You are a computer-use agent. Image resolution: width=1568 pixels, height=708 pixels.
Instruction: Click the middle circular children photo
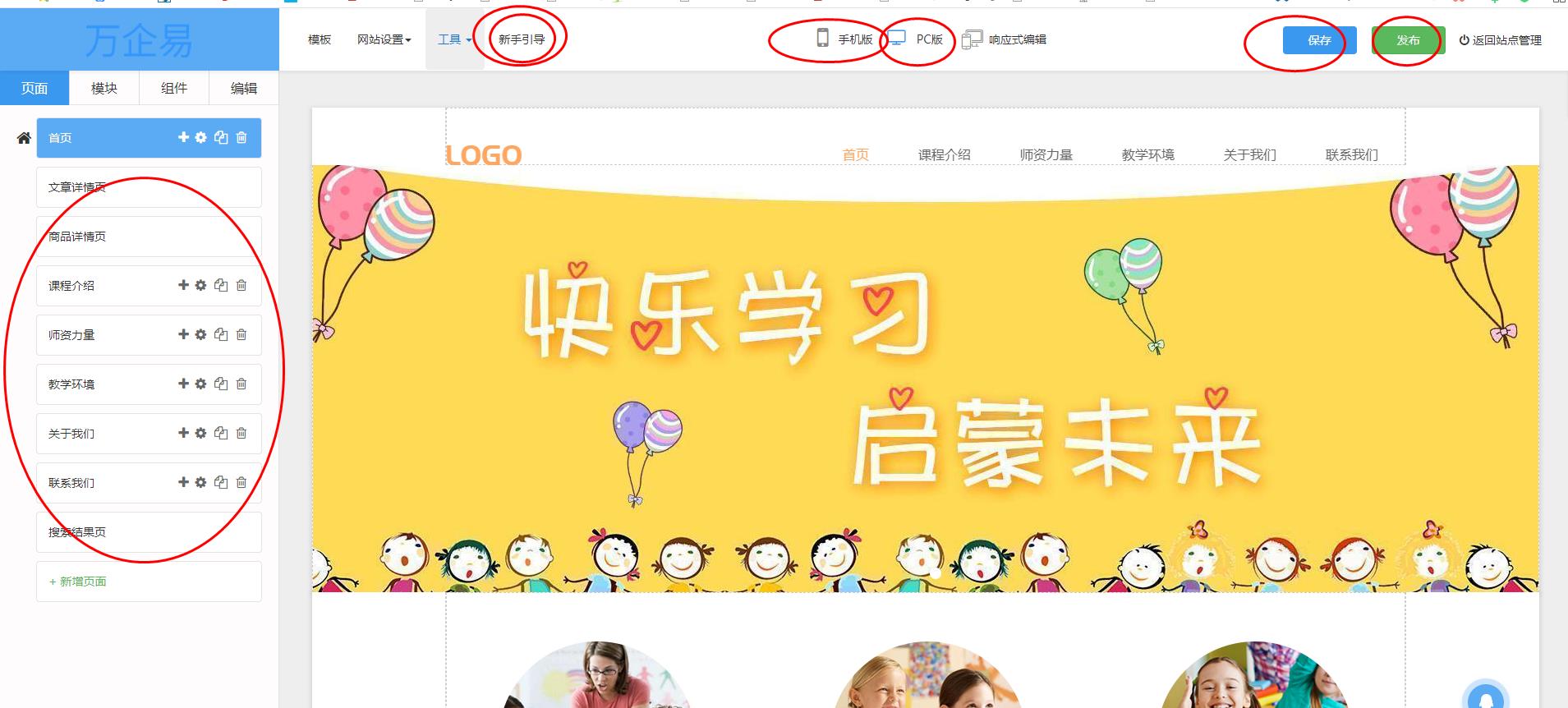[x=926, y=675]
